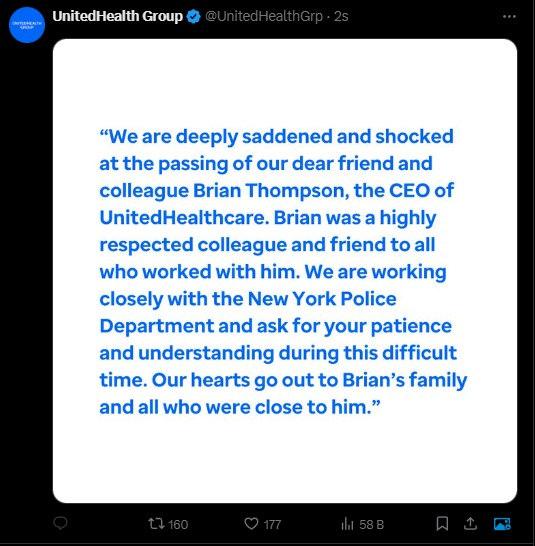535x546 pixels.
Task: Click the blue verified checkmark badge
Action: 194,16
